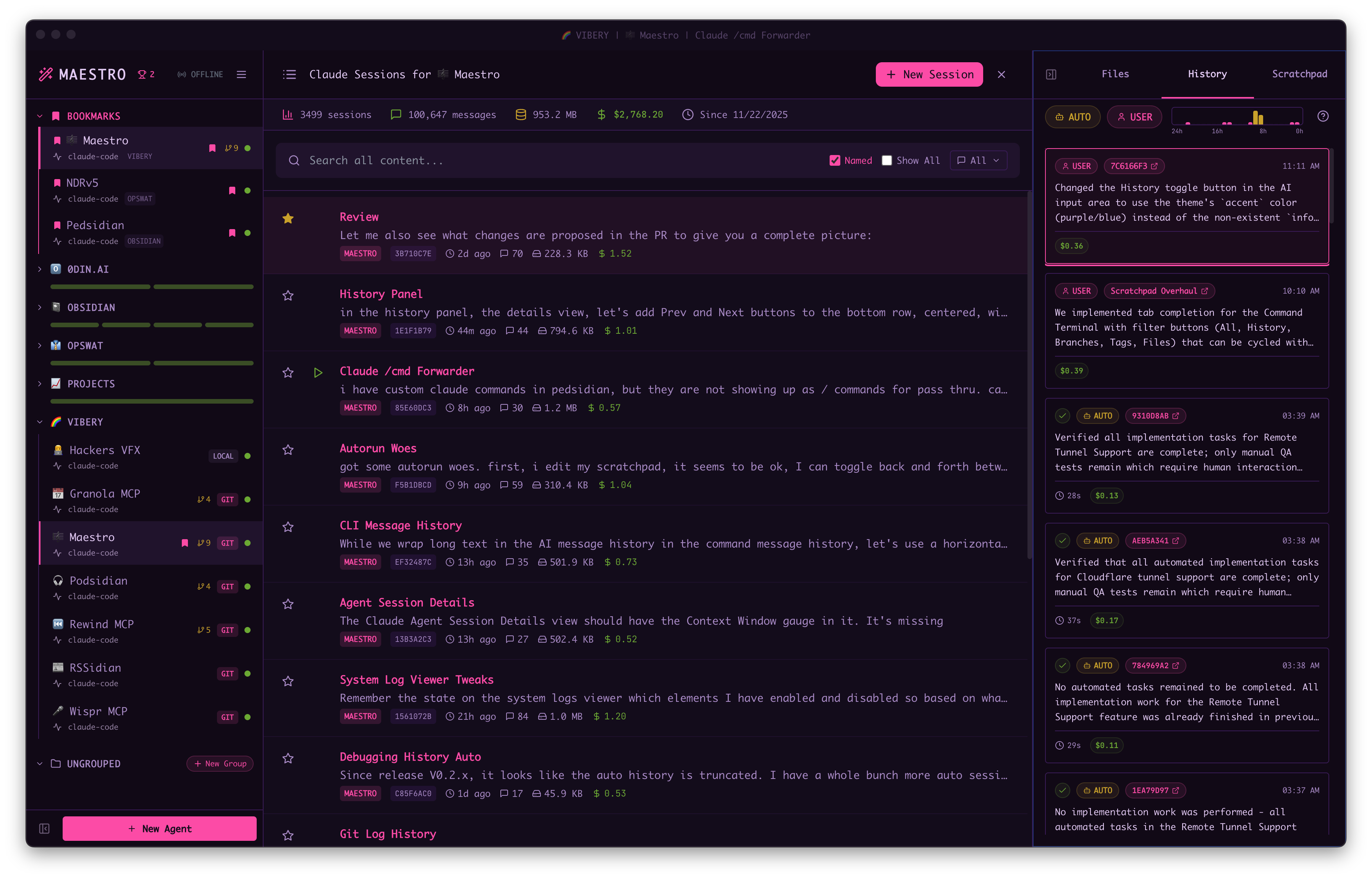Collapse the BOOKMARKS section
Screen dimensions: 1372x879
coord(39,116)
